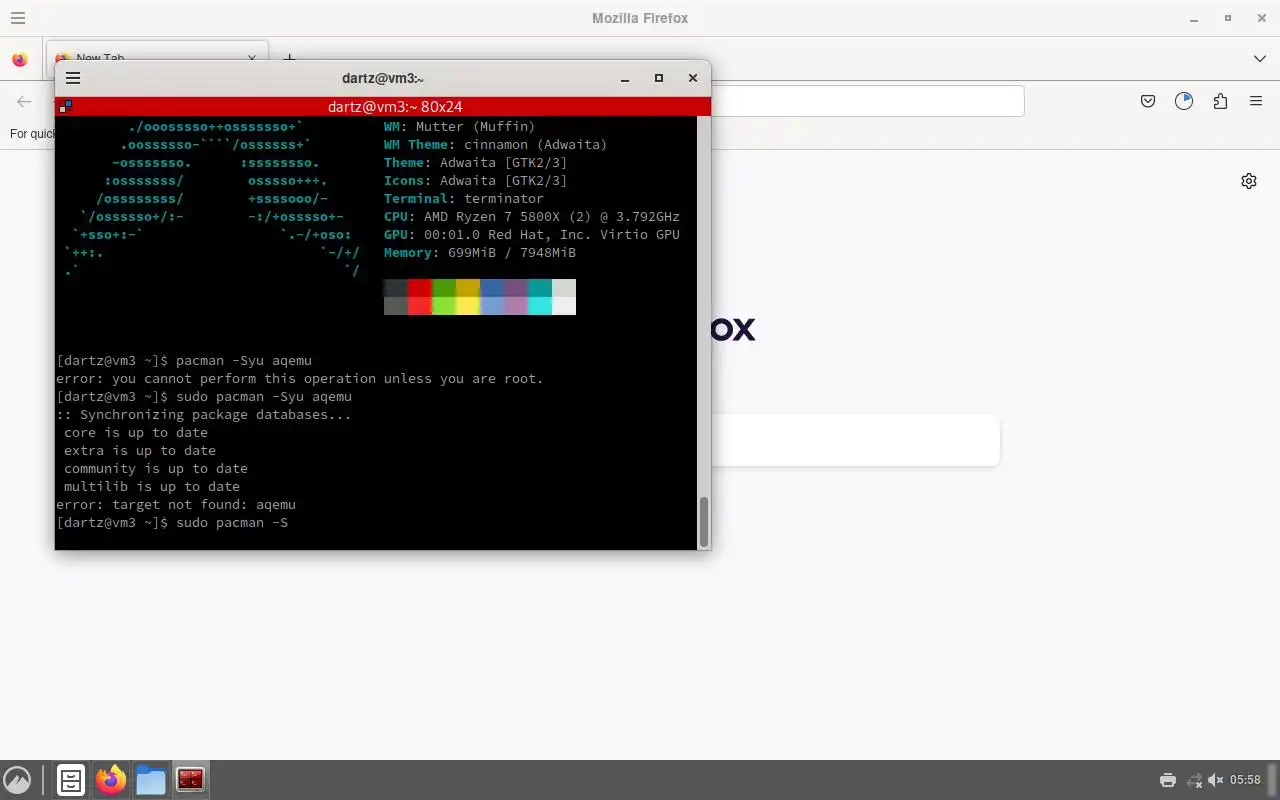Open Firefox's top-left application menu icon
1280x800 pixels.
pyautogui.click(x=18, y=18)
